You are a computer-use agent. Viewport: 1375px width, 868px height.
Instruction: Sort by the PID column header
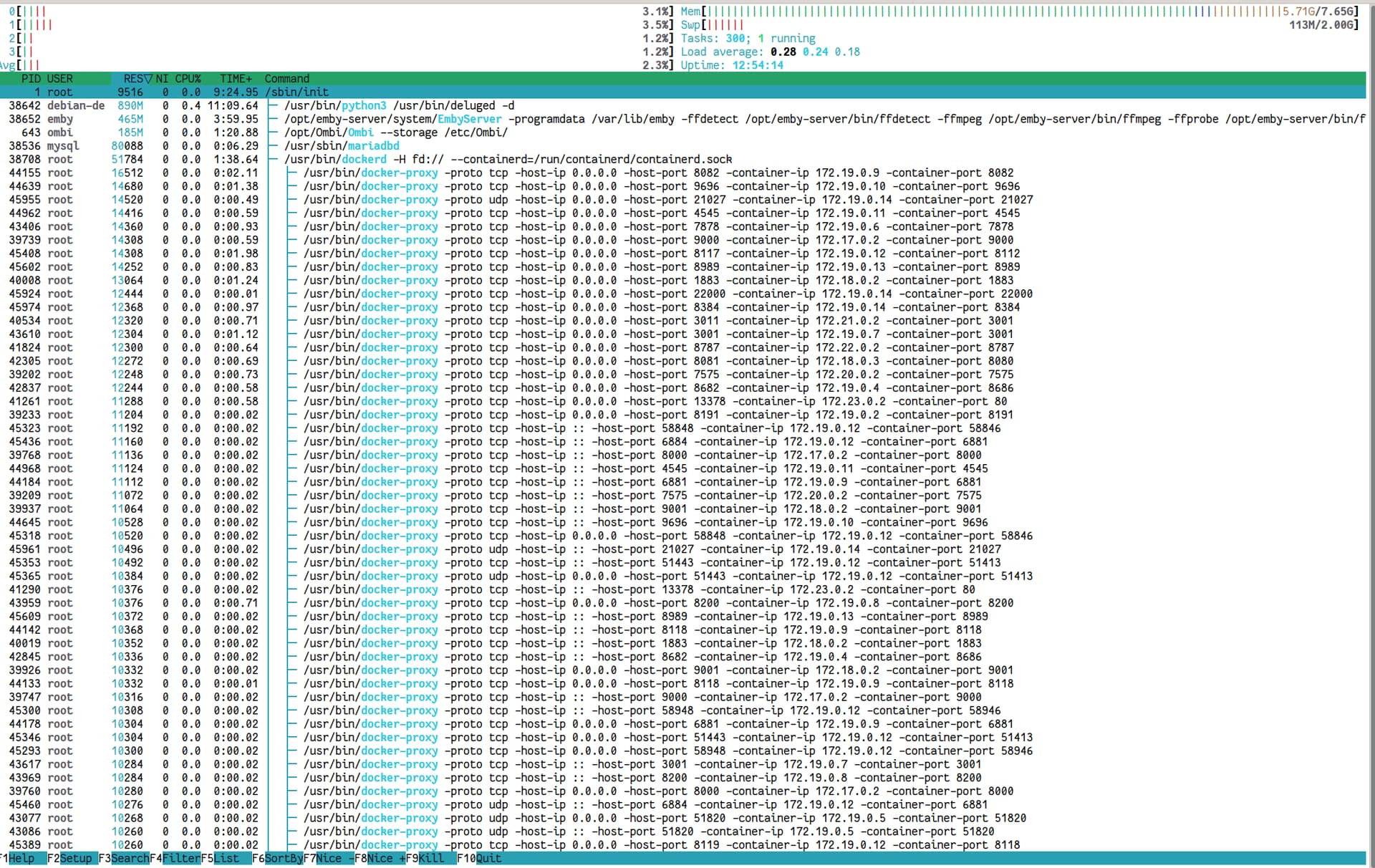(31, 79)
